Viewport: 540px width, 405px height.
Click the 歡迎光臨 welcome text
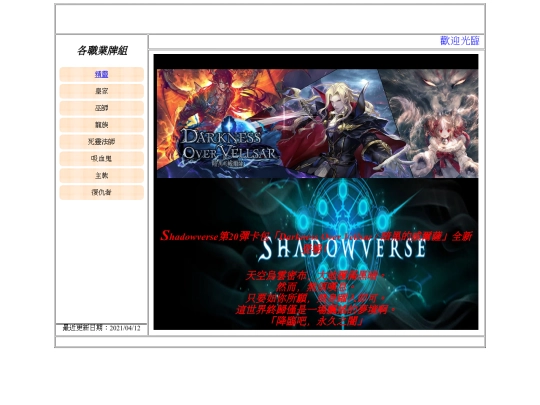pos(460,41)
